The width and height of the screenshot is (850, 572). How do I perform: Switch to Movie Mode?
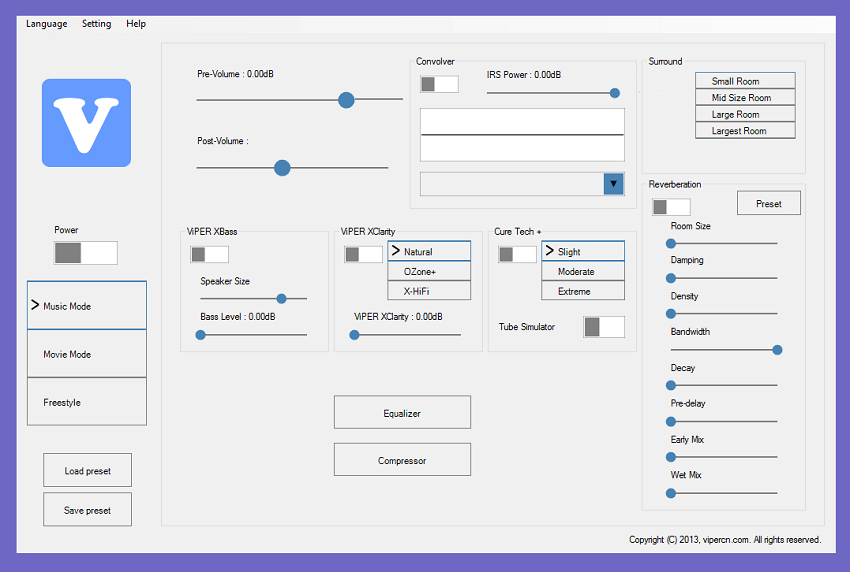pos(87,354)
